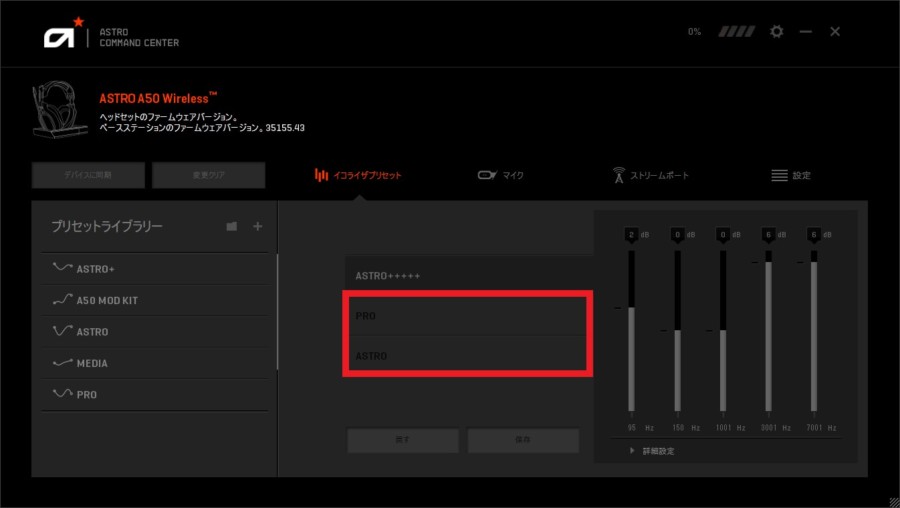
Task: Click the base station firmware version 35155.43 text
Action: click(202, 128)
